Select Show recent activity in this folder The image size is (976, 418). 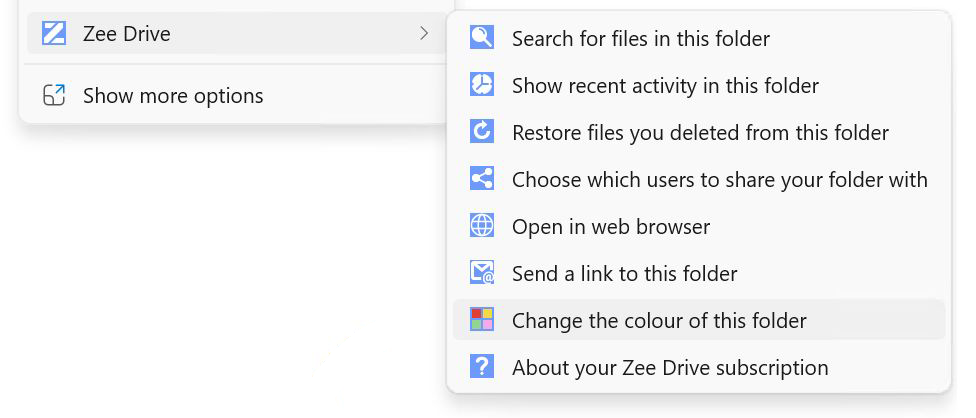(665, 86)
